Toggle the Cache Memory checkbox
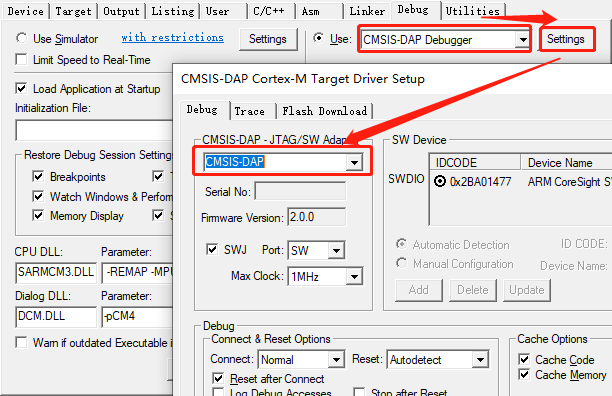The height and width of the screenshot is (396, 612). 524,375
